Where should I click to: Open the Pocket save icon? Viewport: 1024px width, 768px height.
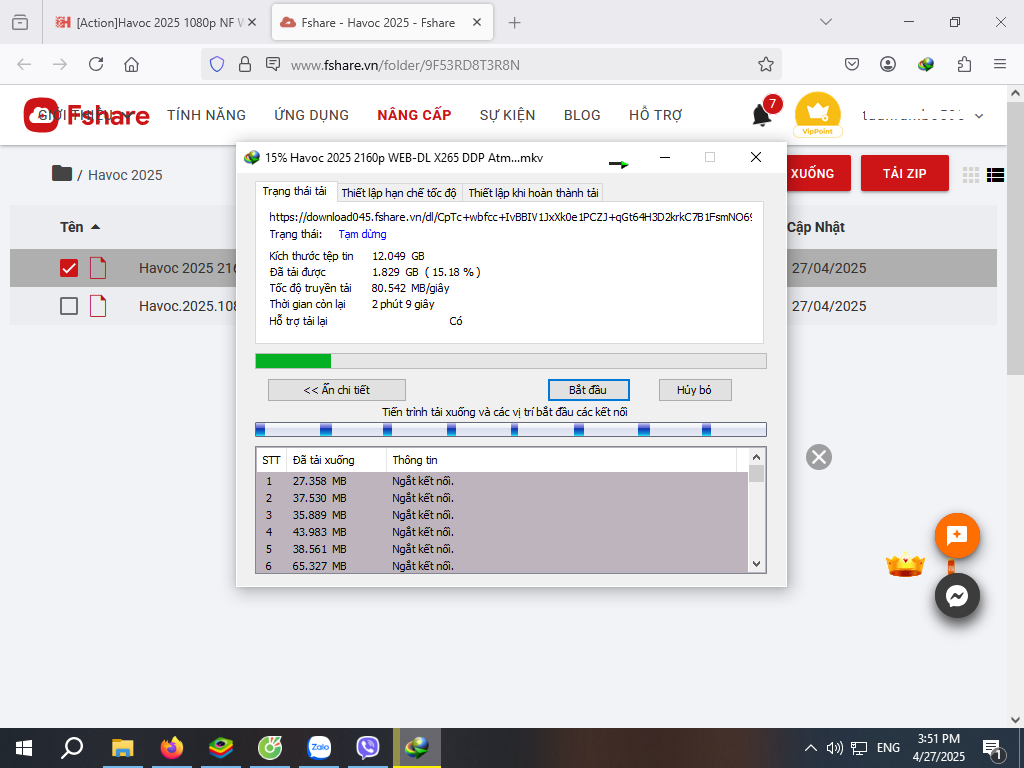coord(852,64)
